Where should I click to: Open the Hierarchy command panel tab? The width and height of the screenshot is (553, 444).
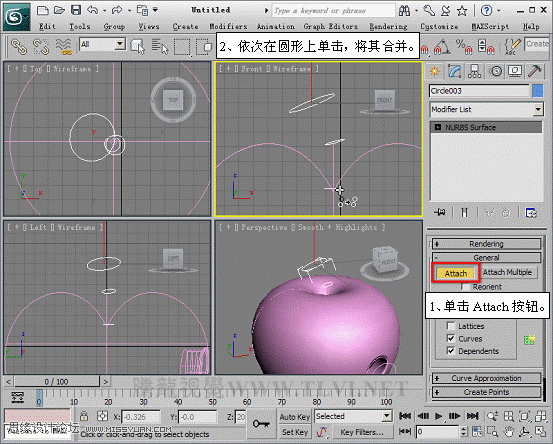[x=474, y=72]
